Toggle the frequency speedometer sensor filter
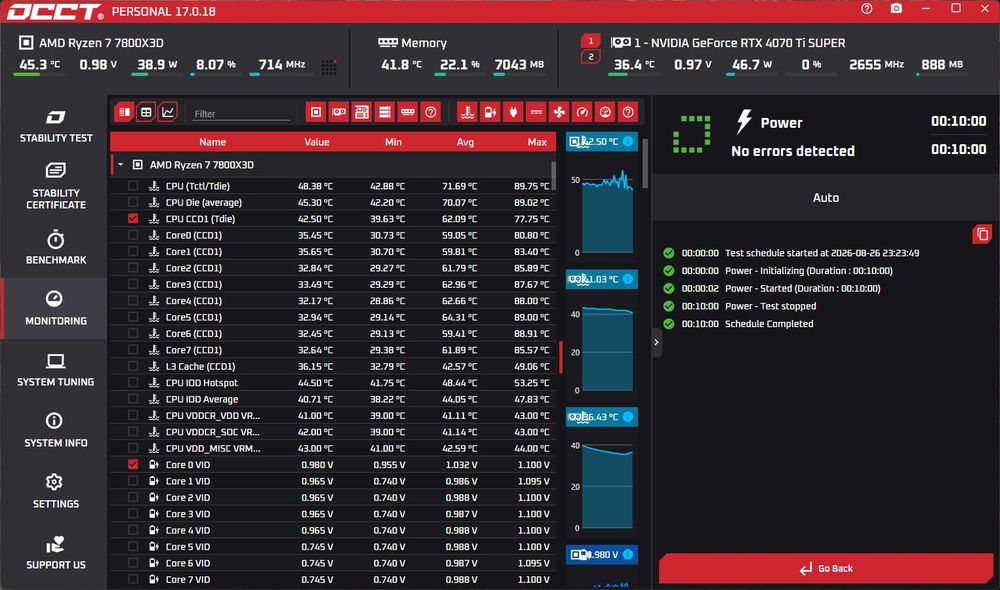 click(x=582, y=112)
